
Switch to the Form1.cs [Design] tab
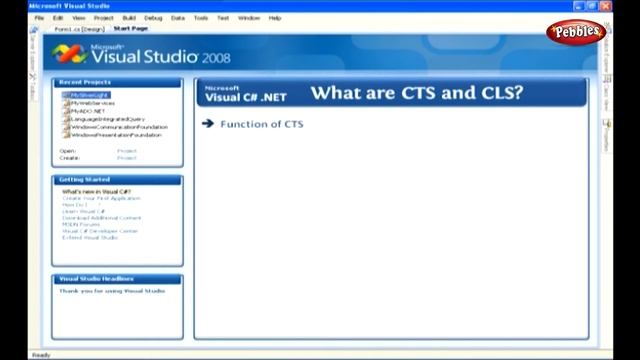pos(80,29)
